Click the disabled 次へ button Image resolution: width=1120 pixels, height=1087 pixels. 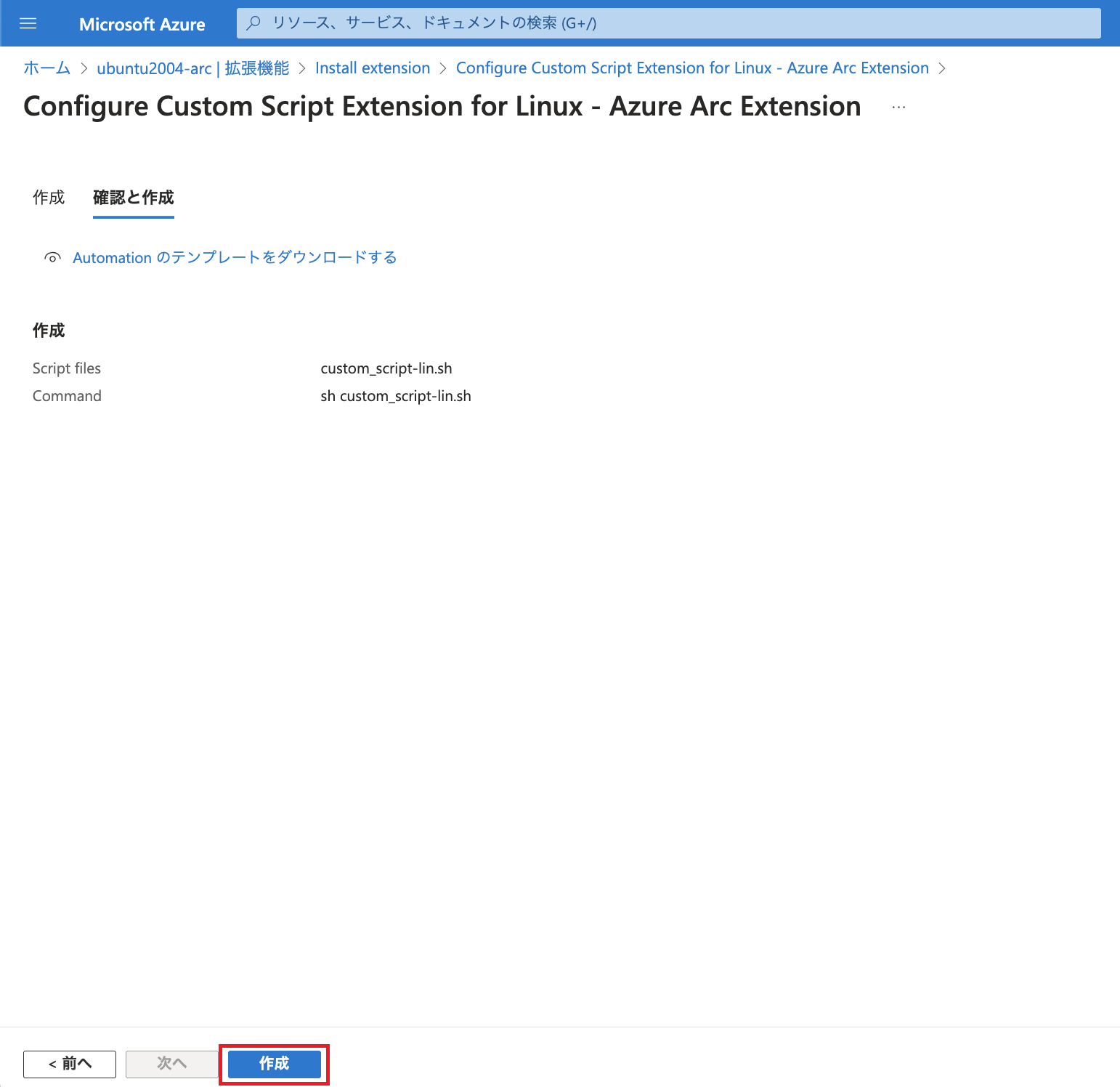tap(172, 1064)
